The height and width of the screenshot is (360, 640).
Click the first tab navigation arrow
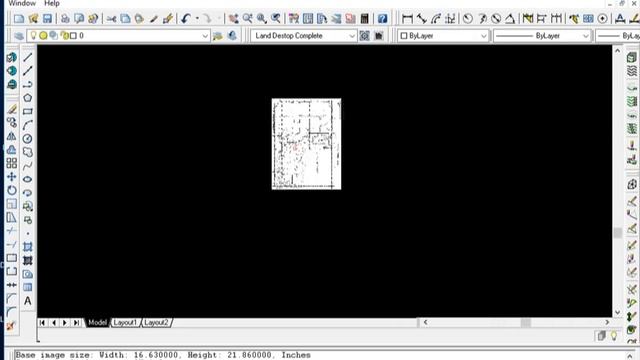coord(42,322)
